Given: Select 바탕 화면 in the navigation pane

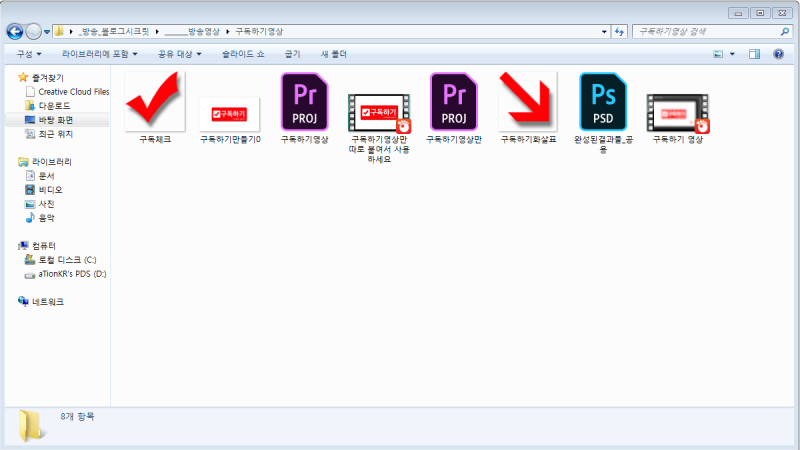Looking at the screenshot, I should point(49,120).
